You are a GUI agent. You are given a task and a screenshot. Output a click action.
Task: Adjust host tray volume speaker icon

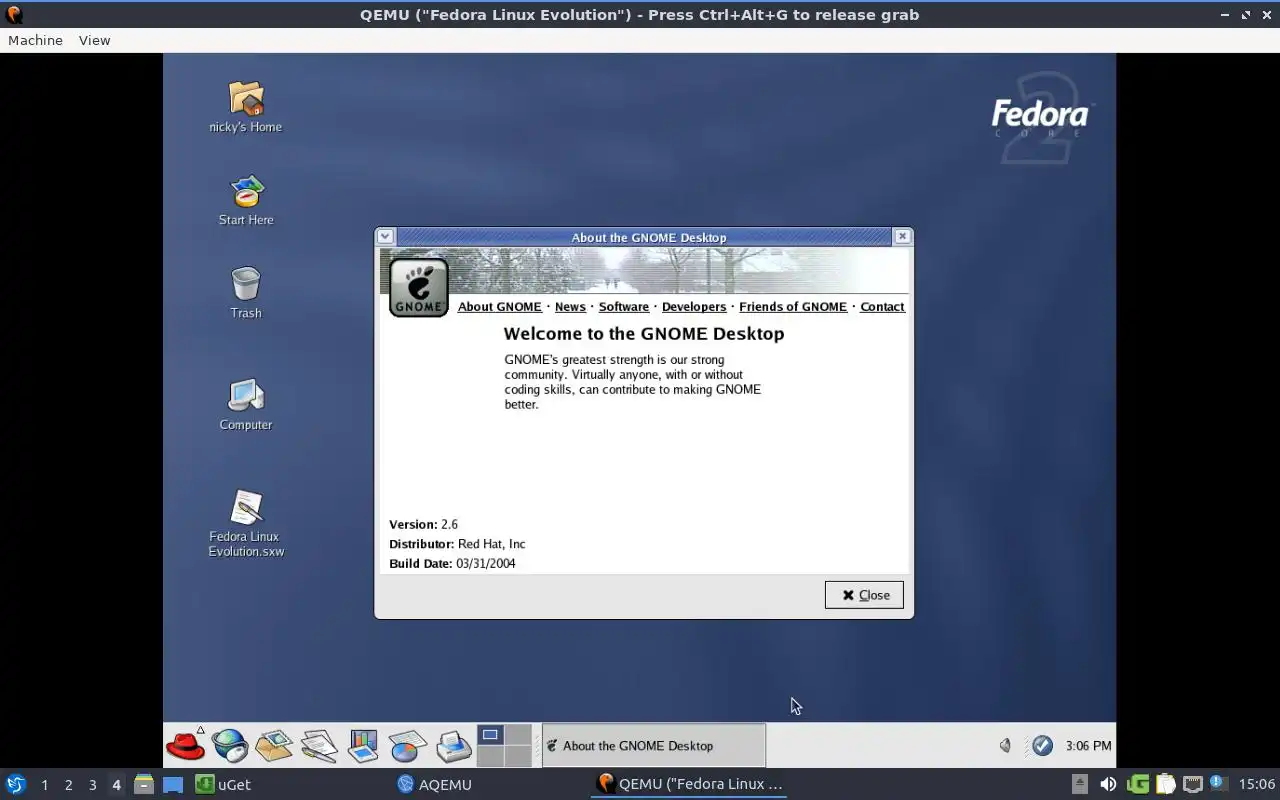[x=1108, y=784]
